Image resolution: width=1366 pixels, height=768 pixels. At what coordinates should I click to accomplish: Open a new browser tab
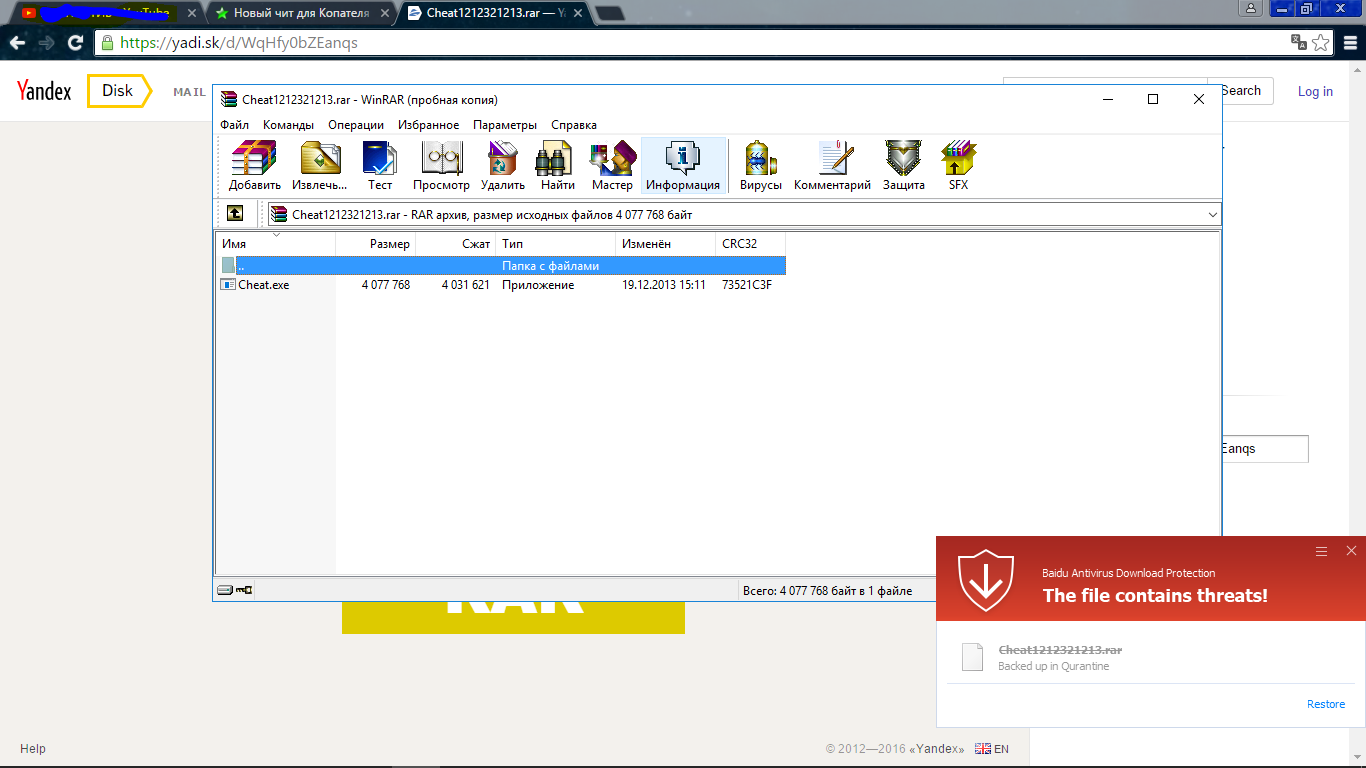610,14
